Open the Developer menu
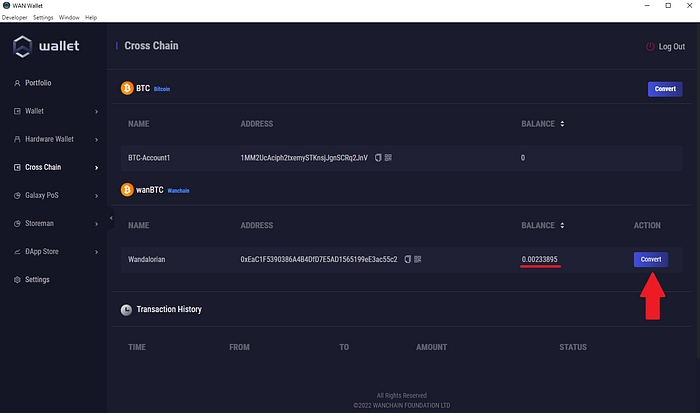Screen dimensions: 700x413 14,18
